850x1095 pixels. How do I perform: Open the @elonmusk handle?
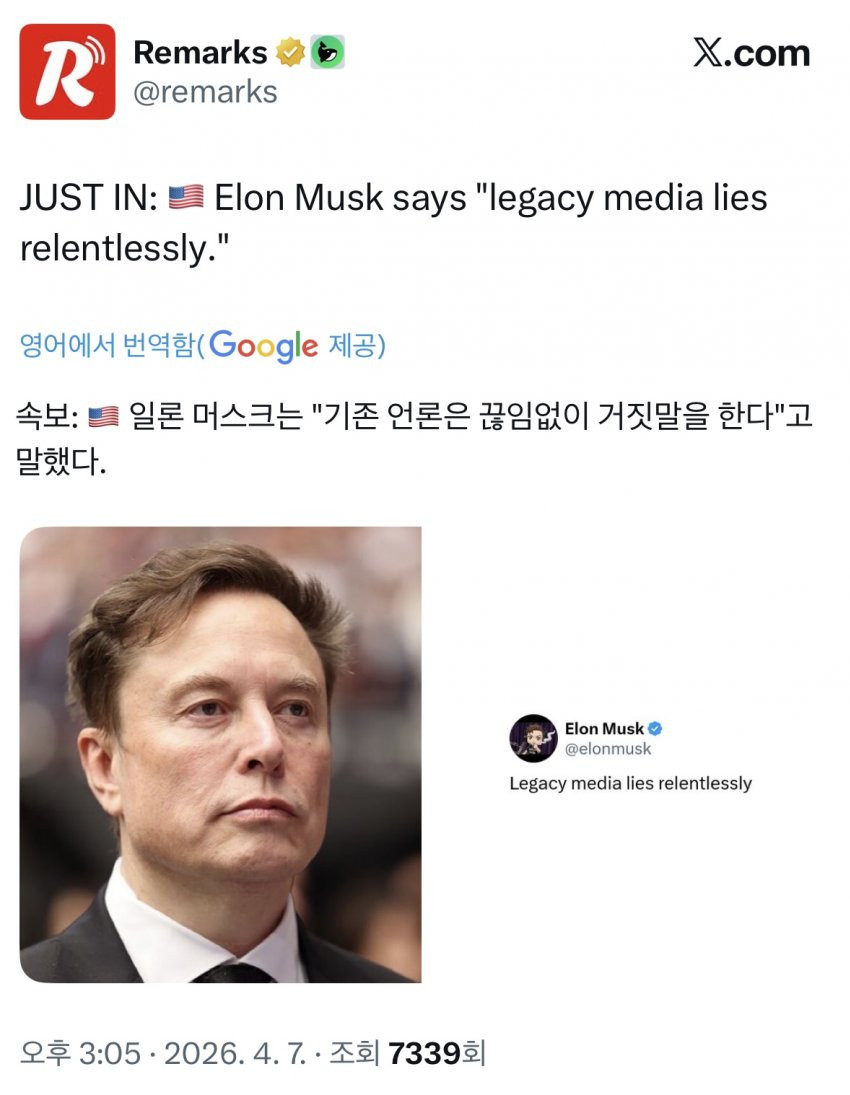tap(608, 749)
